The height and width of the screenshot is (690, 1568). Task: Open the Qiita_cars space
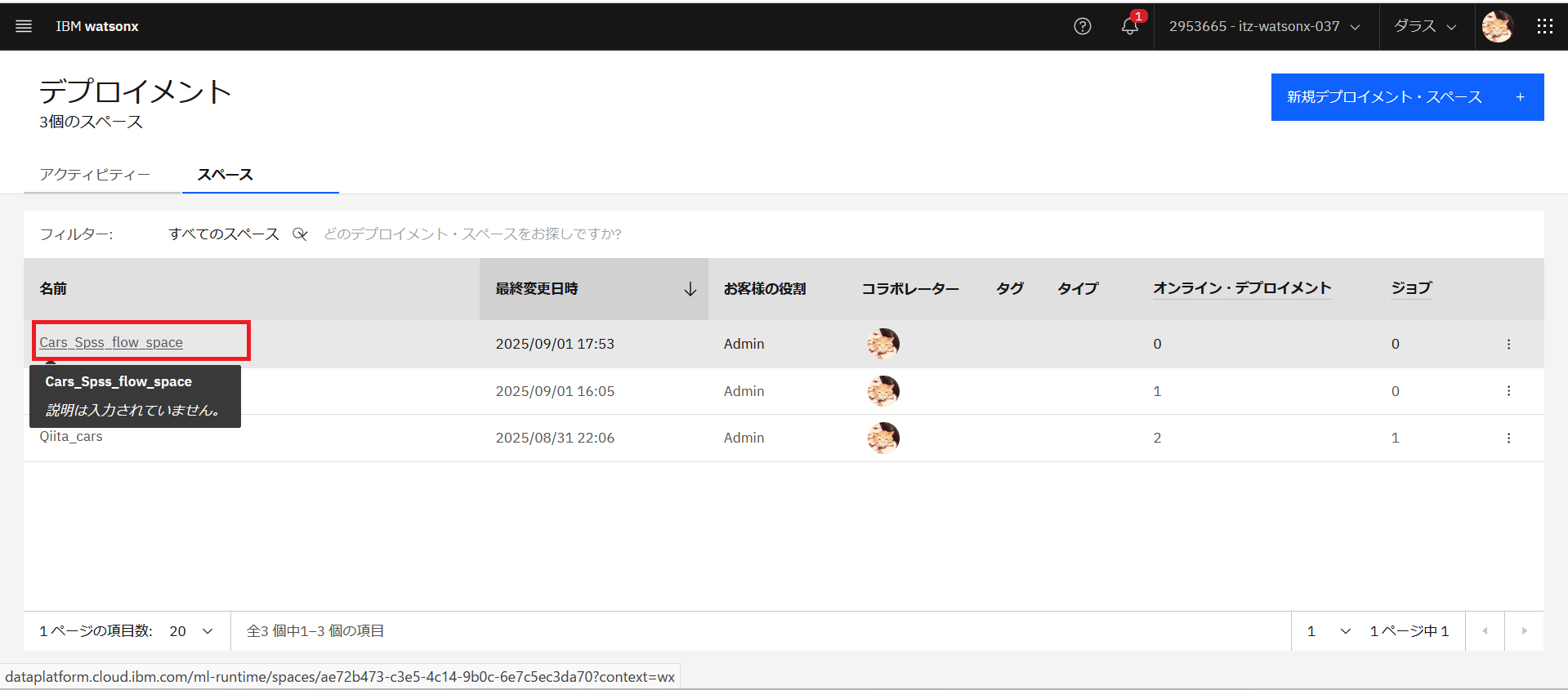(71, 436)
